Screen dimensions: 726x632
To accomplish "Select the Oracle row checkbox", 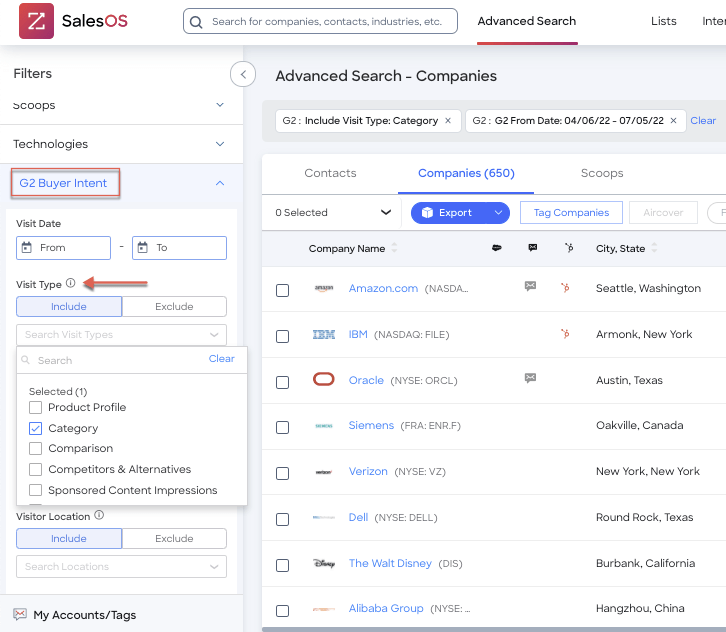I will coord(282,382).
